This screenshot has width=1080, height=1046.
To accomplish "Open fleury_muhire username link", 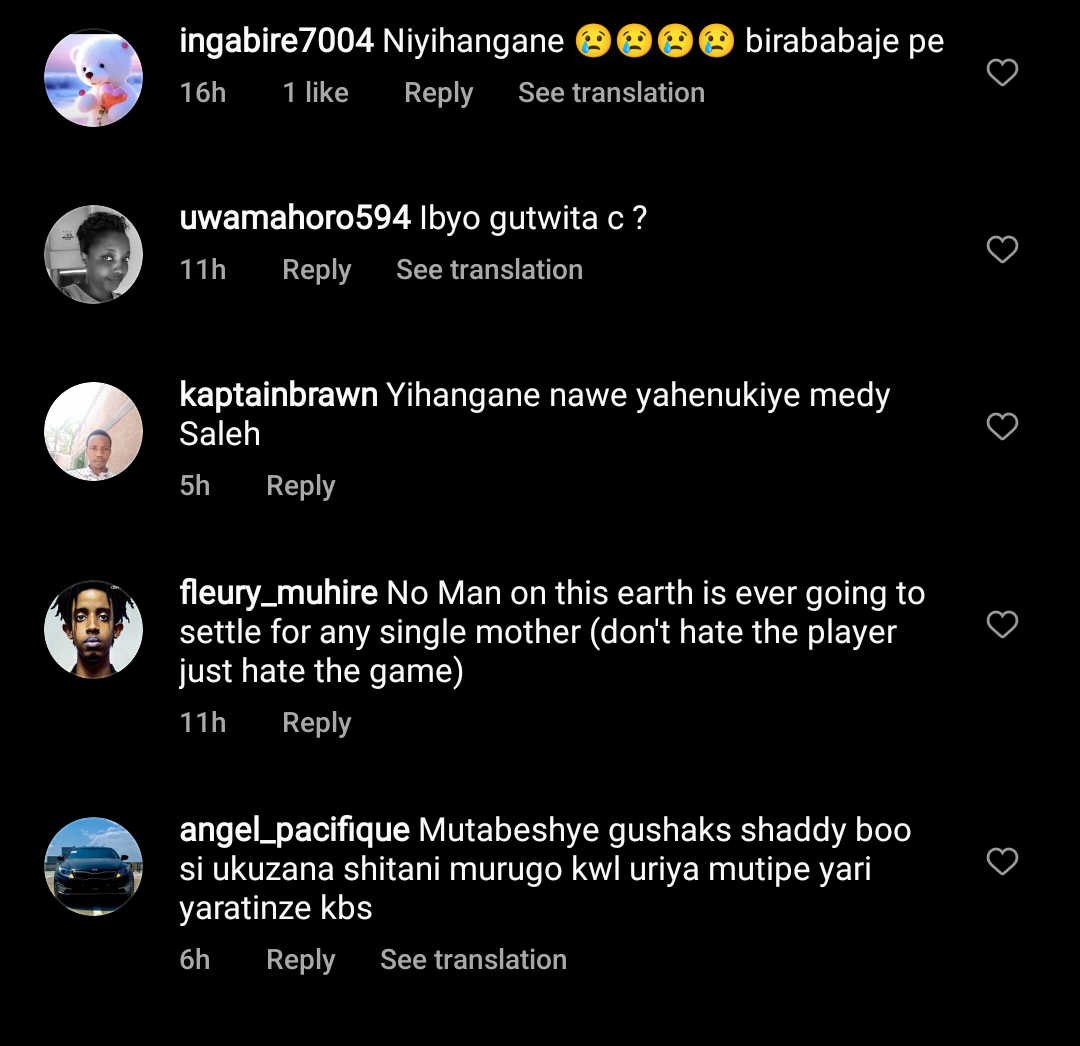I will coord(278,593).
